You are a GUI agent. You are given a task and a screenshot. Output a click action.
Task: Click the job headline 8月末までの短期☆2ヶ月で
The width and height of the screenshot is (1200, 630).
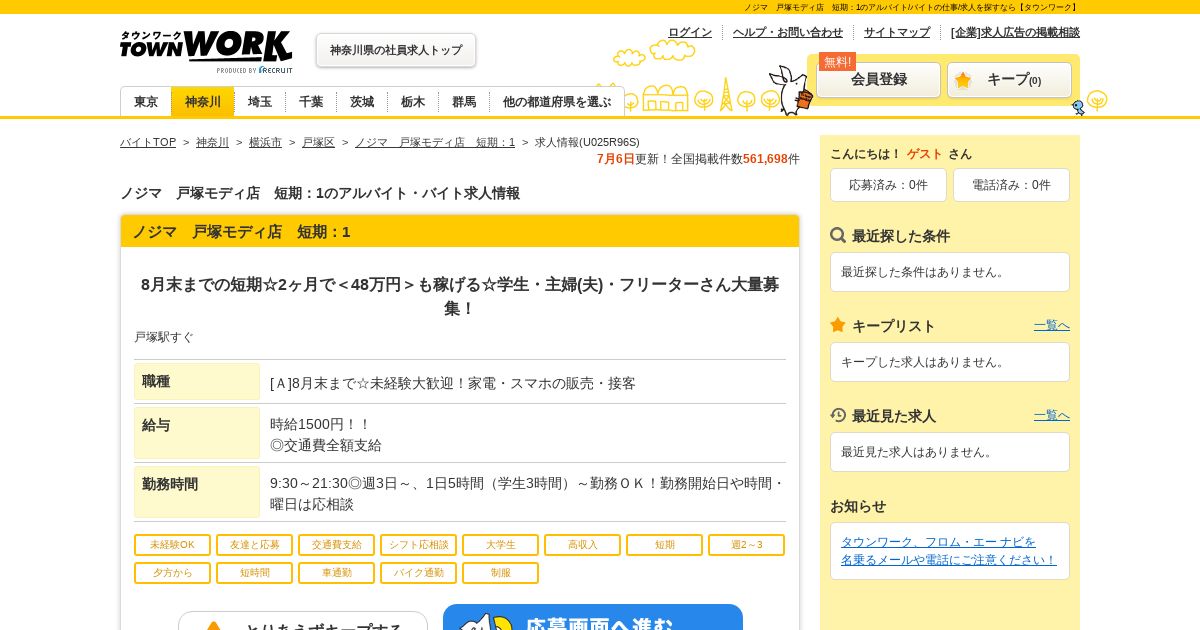(460, 296)
